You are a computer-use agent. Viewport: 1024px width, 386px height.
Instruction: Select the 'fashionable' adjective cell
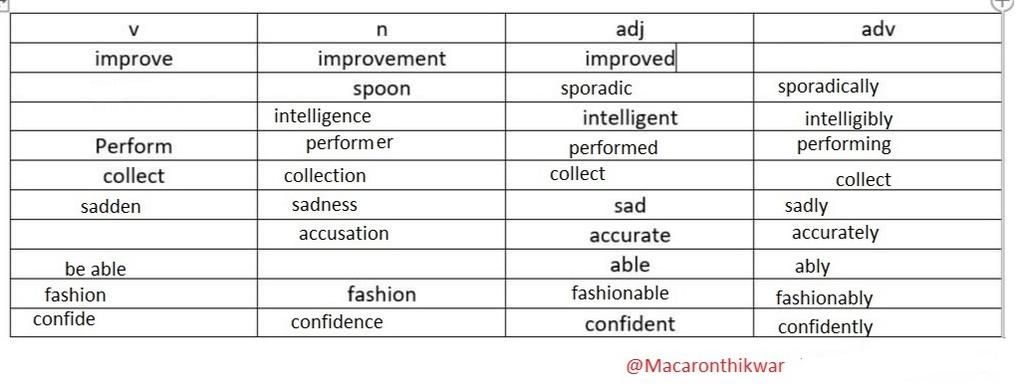(629, 294)
